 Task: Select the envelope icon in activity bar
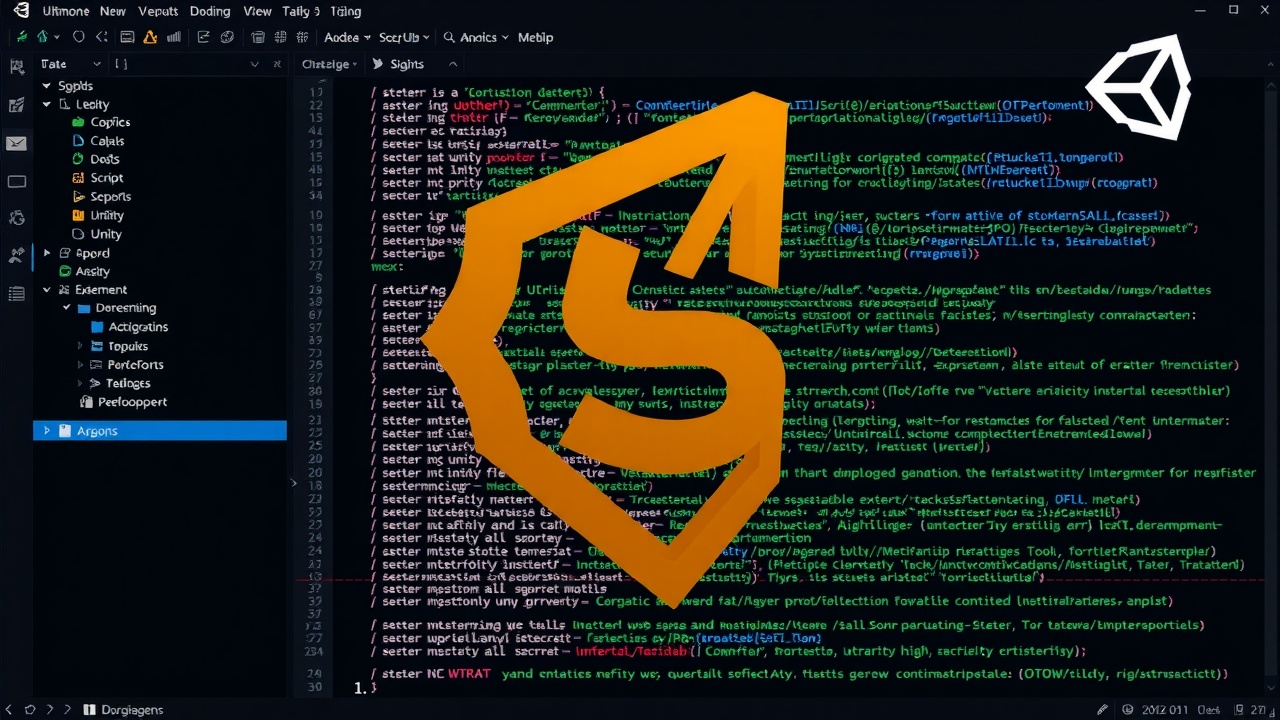[16, 143]
